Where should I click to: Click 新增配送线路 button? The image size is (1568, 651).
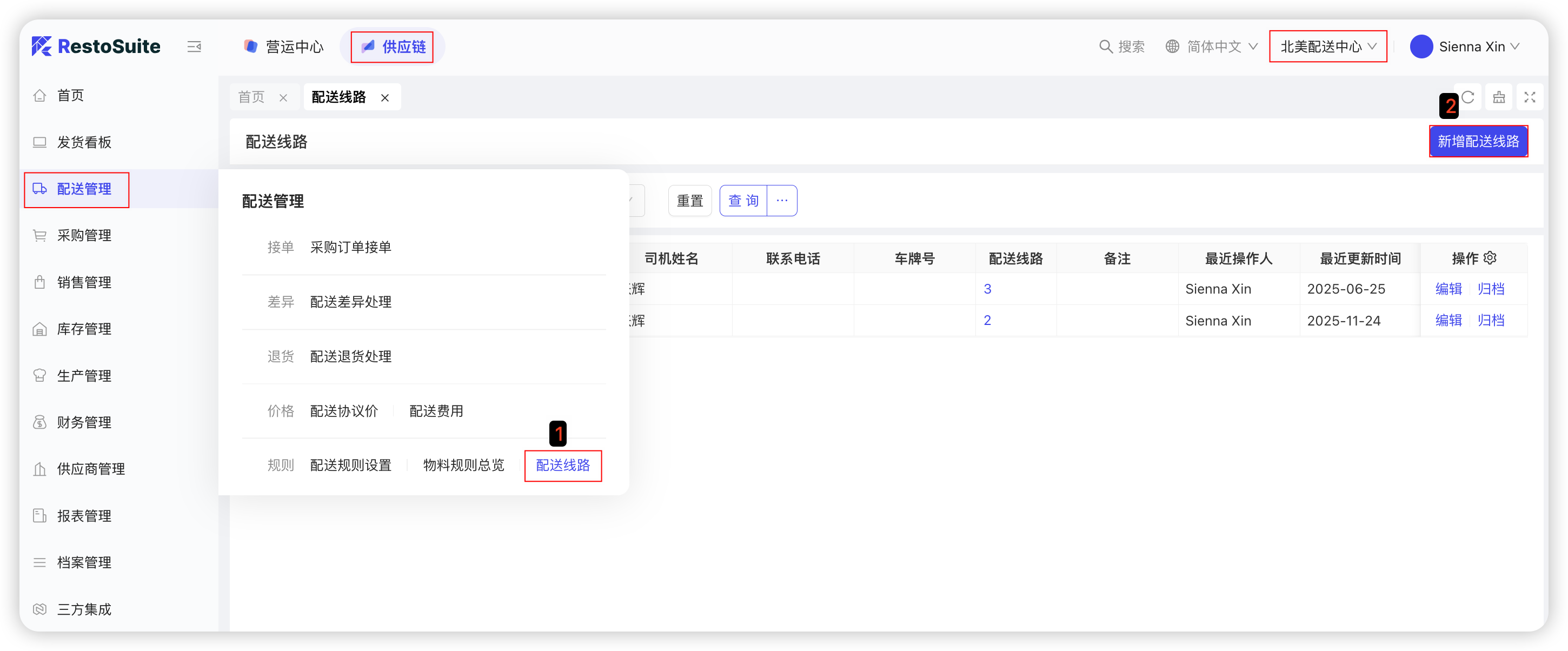click(1478, 142)
